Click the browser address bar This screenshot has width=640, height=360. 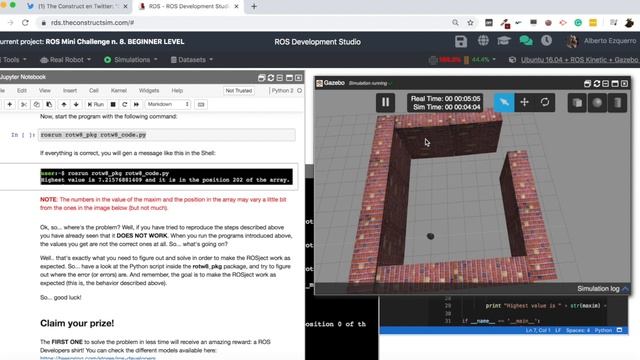(x=245, y=22)
